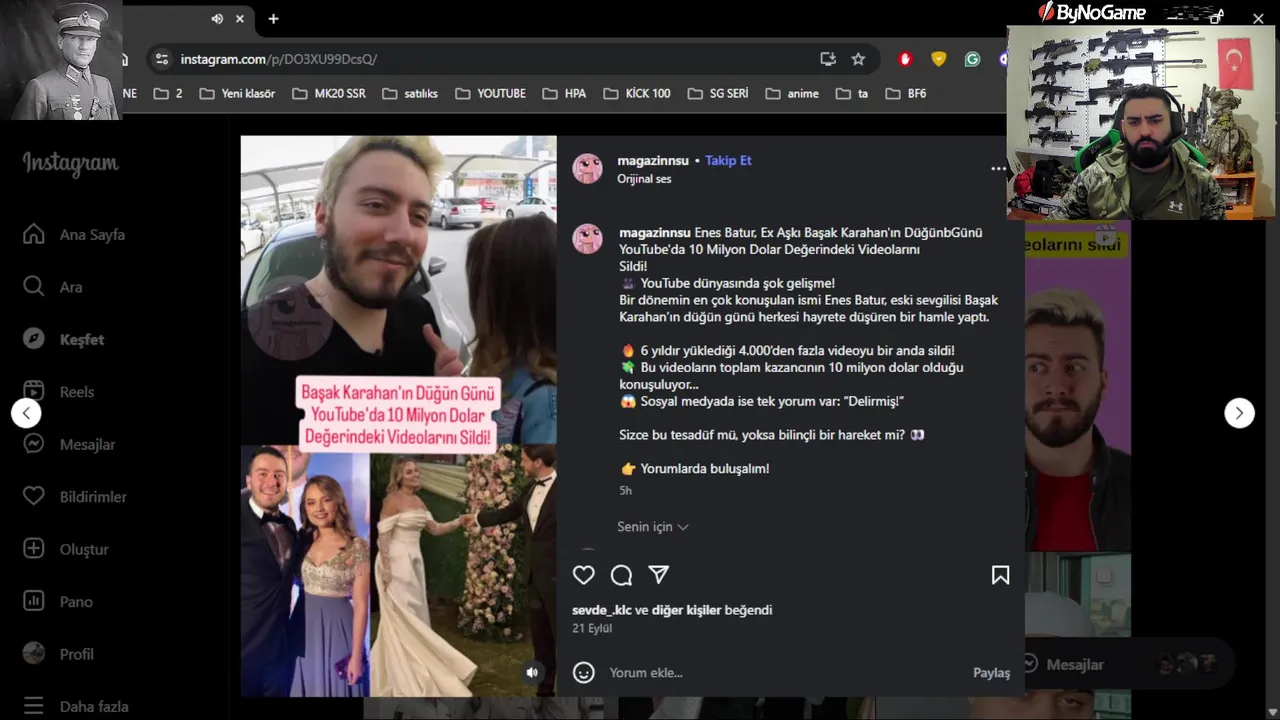Click the green Grammarly extension icon
The width and height of the screenshot is (1280, 720).
pos(972,59)
